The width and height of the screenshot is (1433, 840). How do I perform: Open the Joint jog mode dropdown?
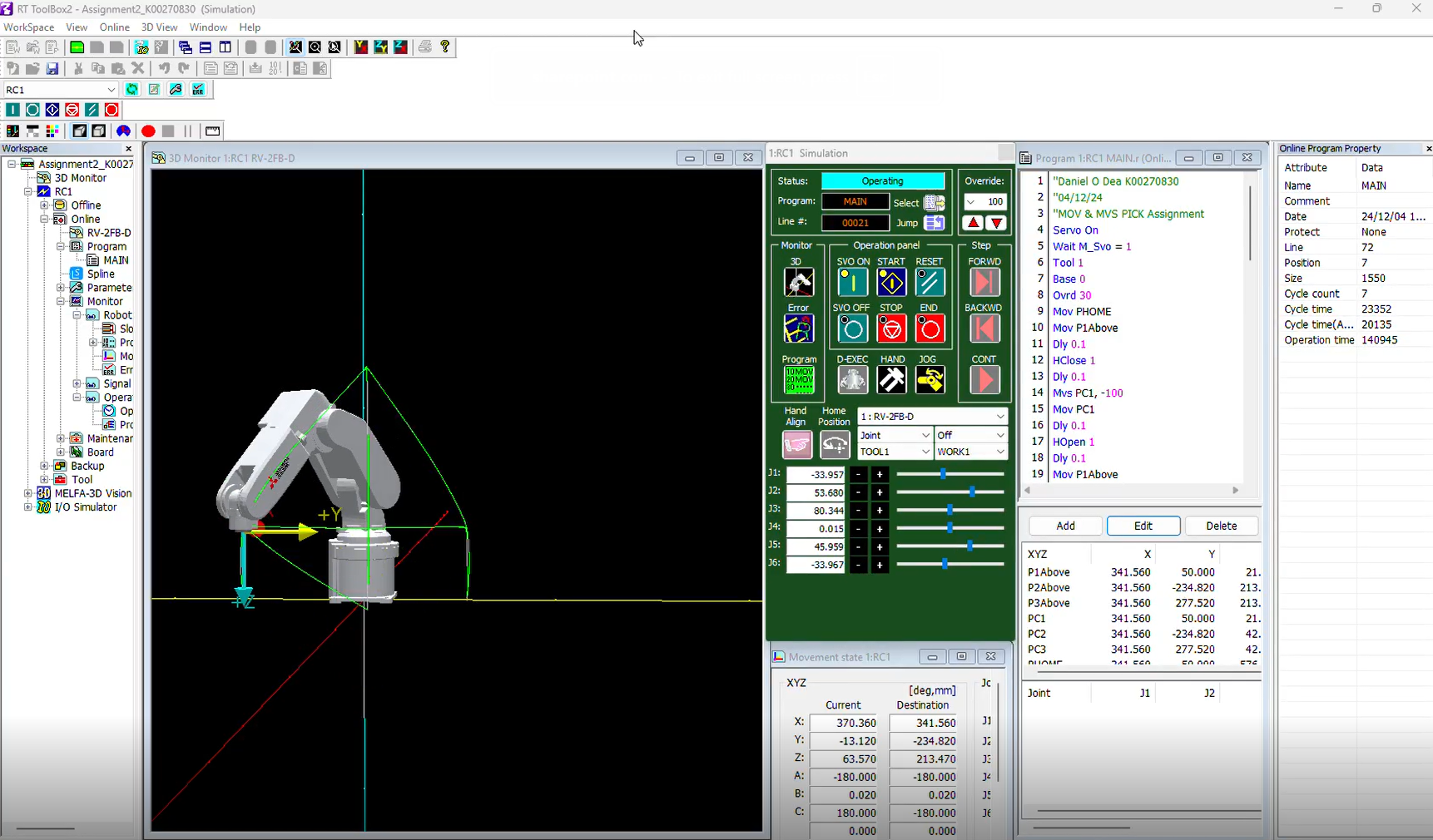click(x=895, y=435)
